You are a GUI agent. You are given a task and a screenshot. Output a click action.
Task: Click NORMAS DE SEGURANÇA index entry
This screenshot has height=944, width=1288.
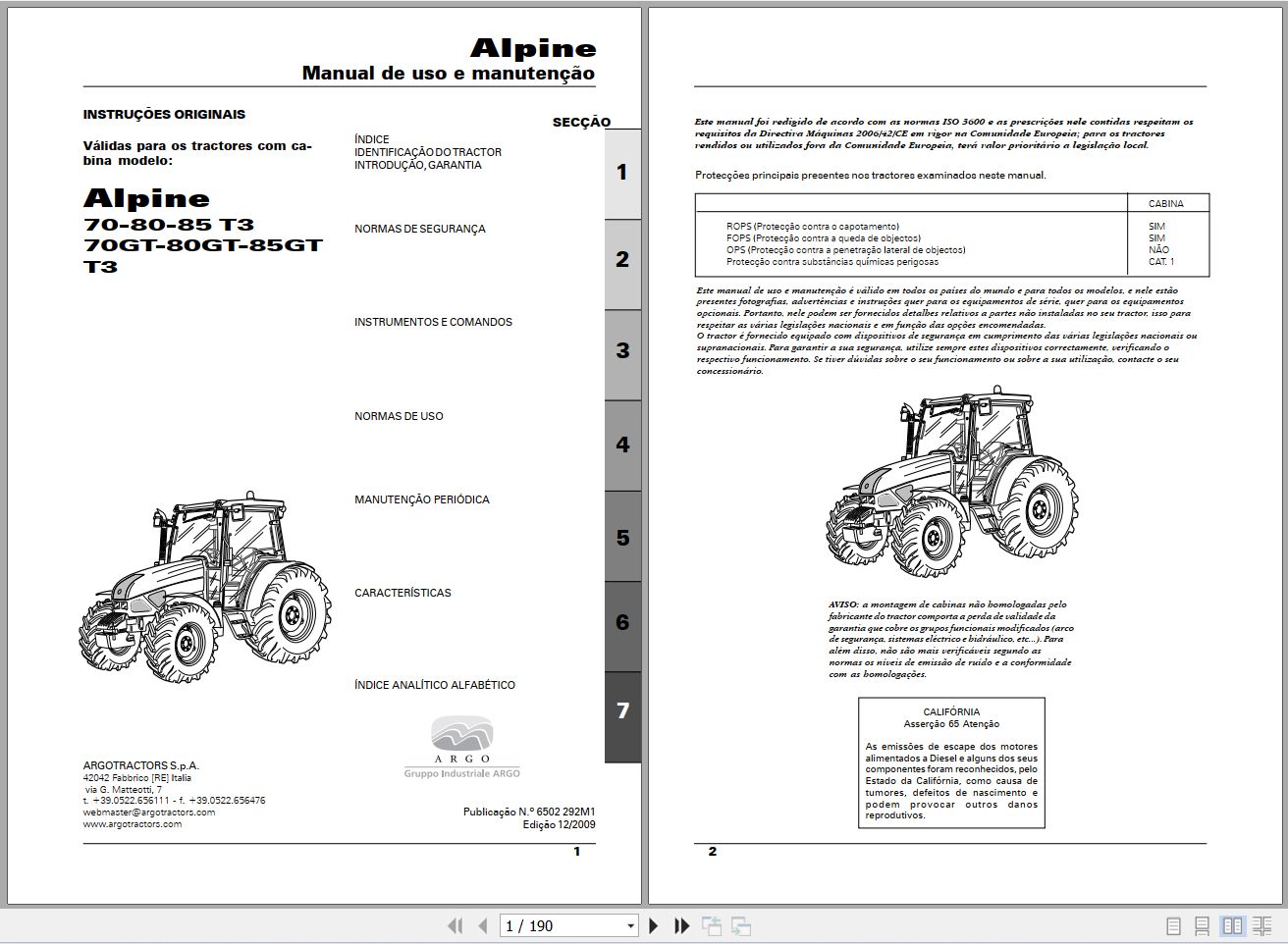[x=420, y=229]
